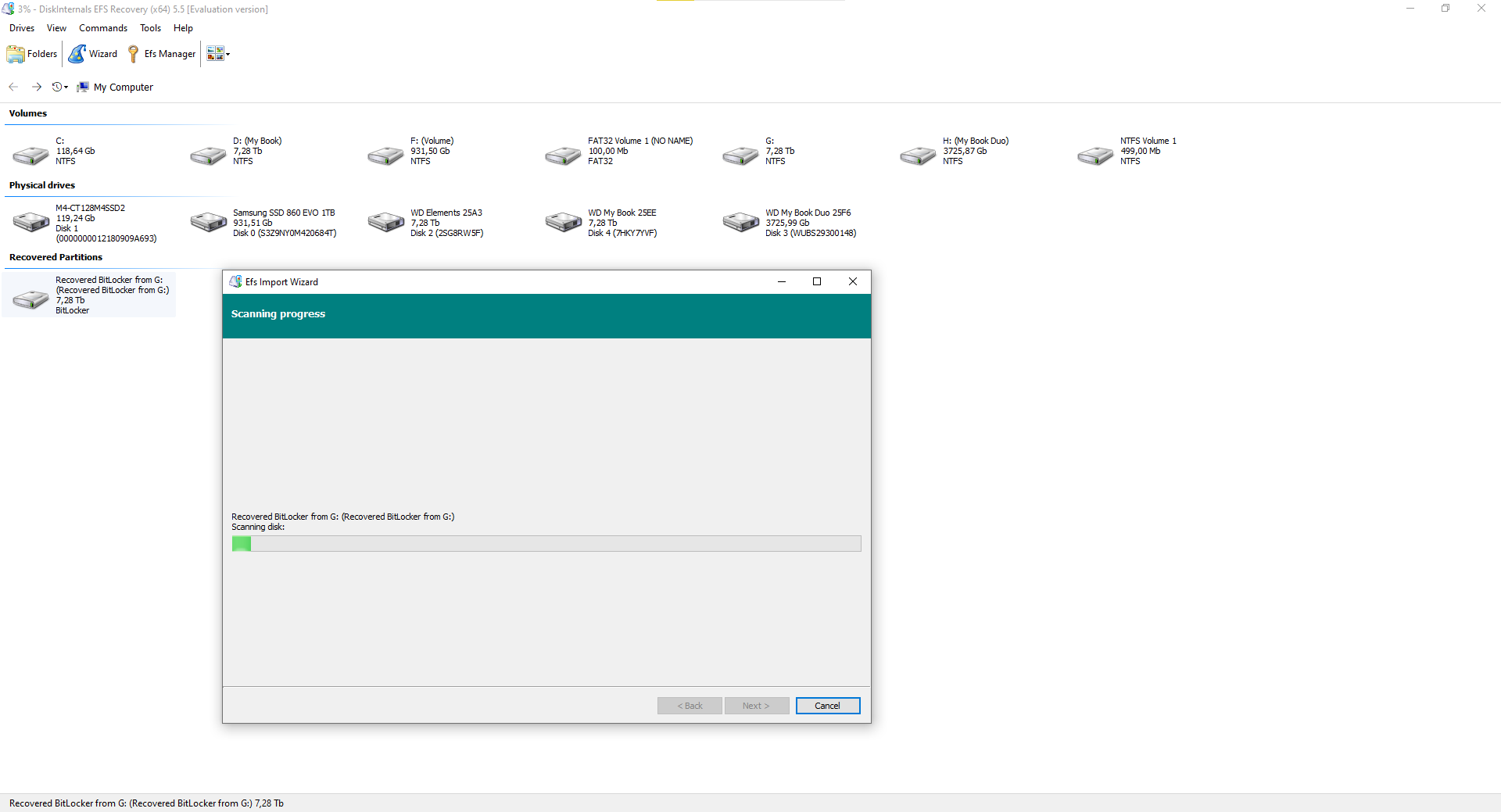Close the Efs Import Wizard dialog

coord(853,281)
